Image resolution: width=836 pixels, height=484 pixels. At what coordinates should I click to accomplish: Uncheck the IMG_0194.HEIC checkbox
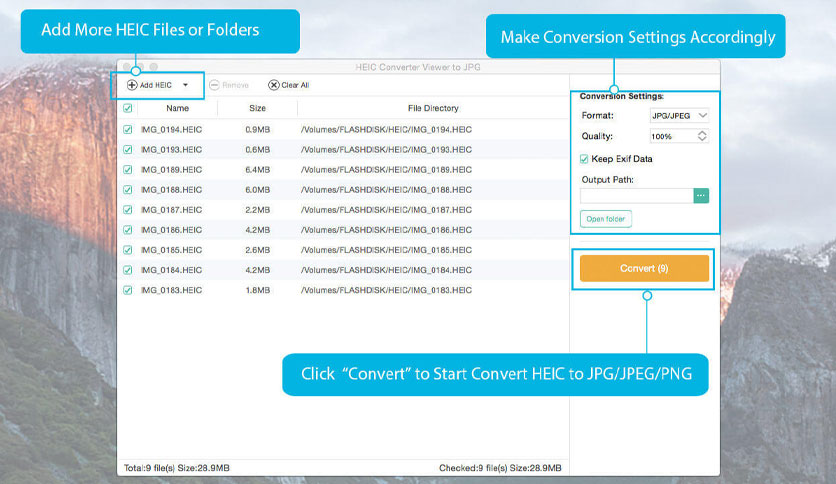[x=128, y=130]
